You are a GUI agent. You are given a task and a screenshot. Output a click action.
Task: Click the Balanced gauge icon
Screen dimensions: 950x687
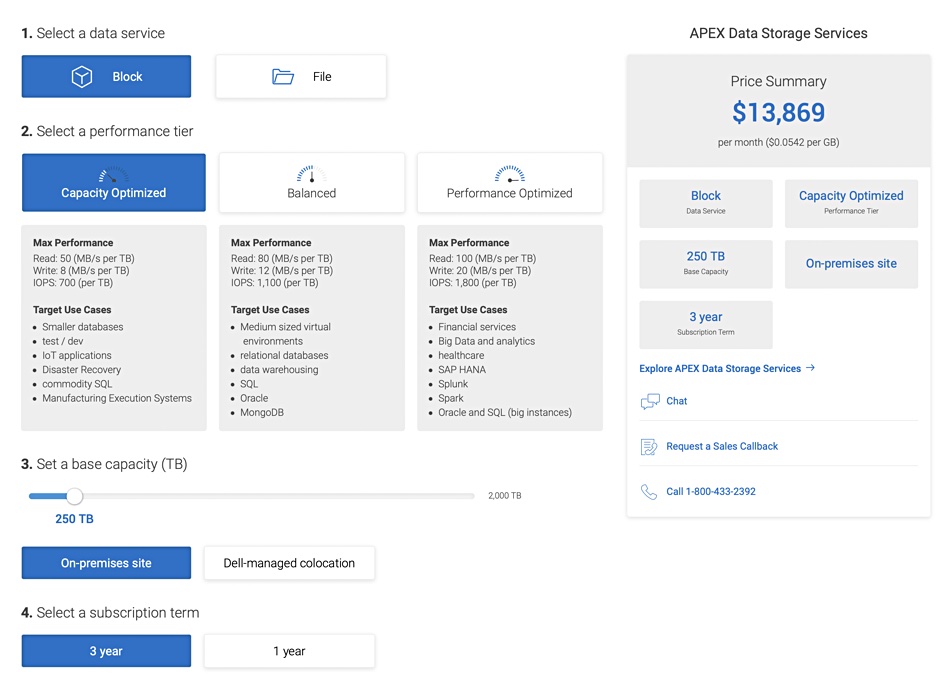point(311,174)
